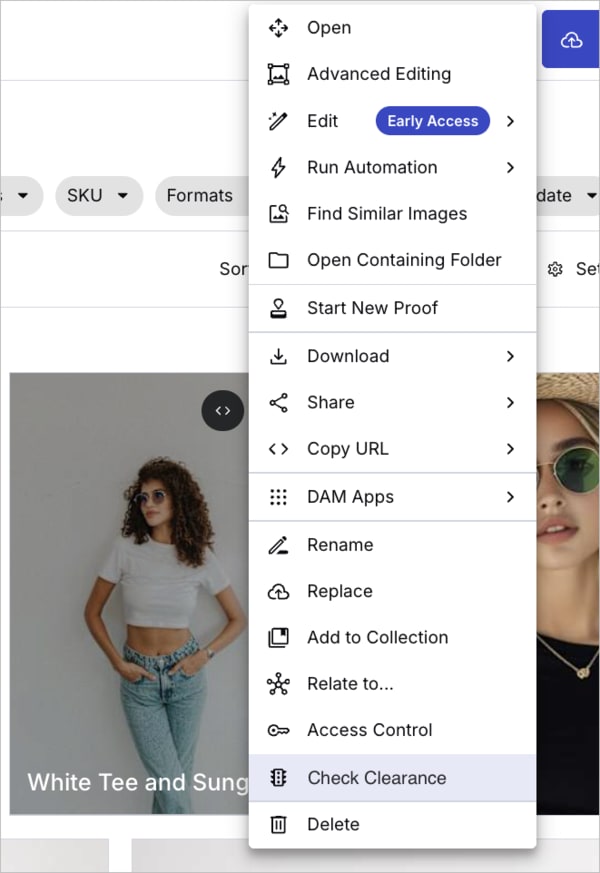Click the Open icon in context menu
This screenshot has width=600, height=873.
(278, 28)
